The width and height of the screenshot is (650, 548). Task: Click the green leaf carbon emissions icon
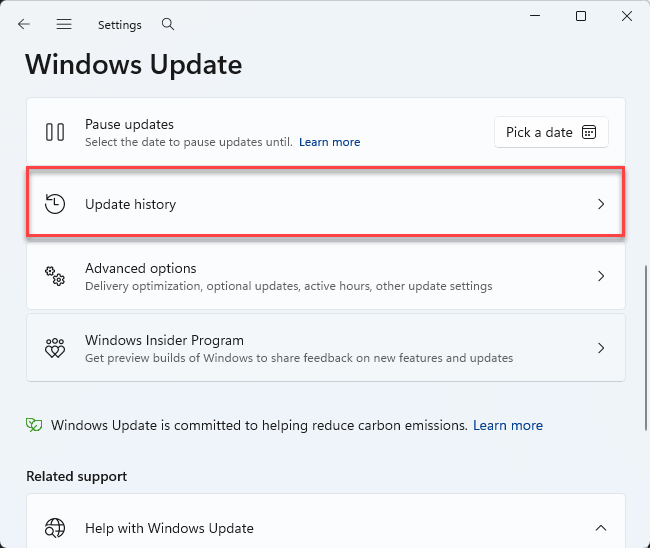pos(34,425)
